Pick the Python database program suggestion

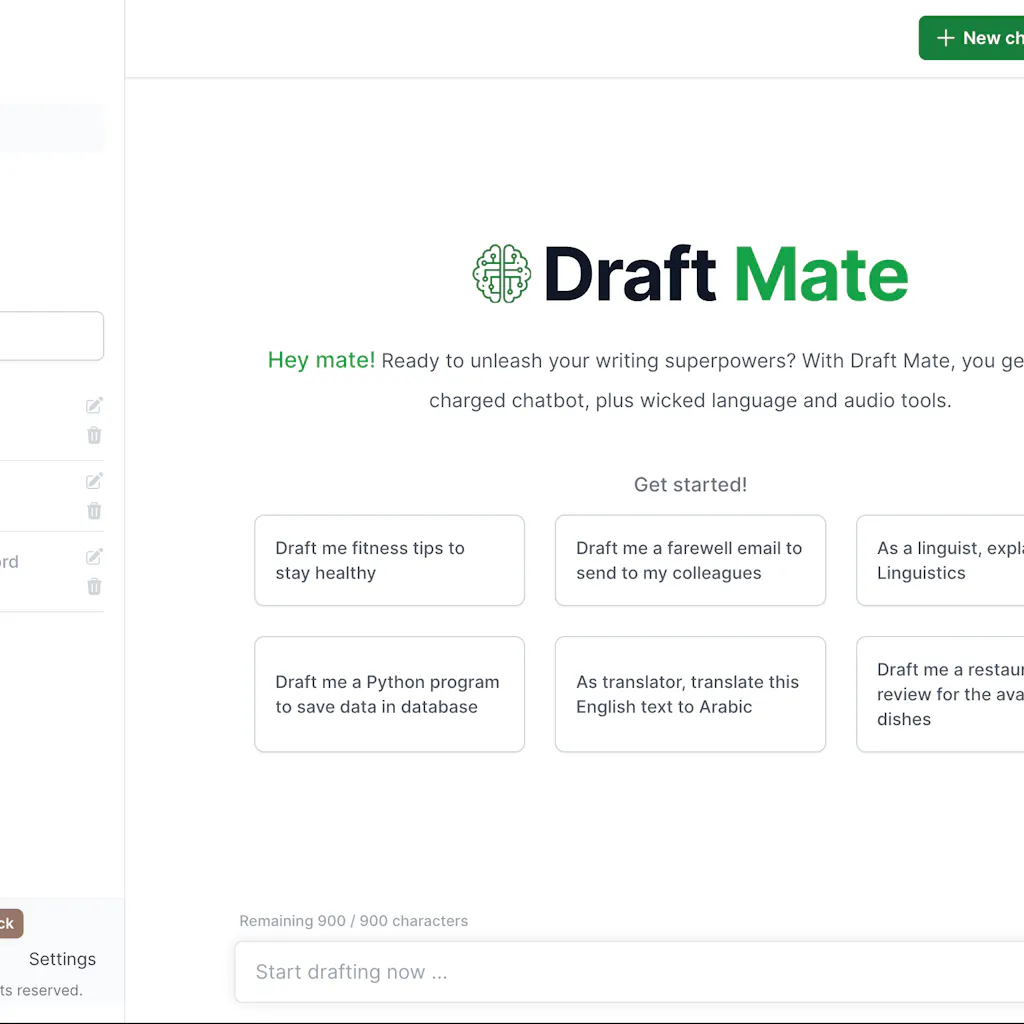[x=389, y=694]
